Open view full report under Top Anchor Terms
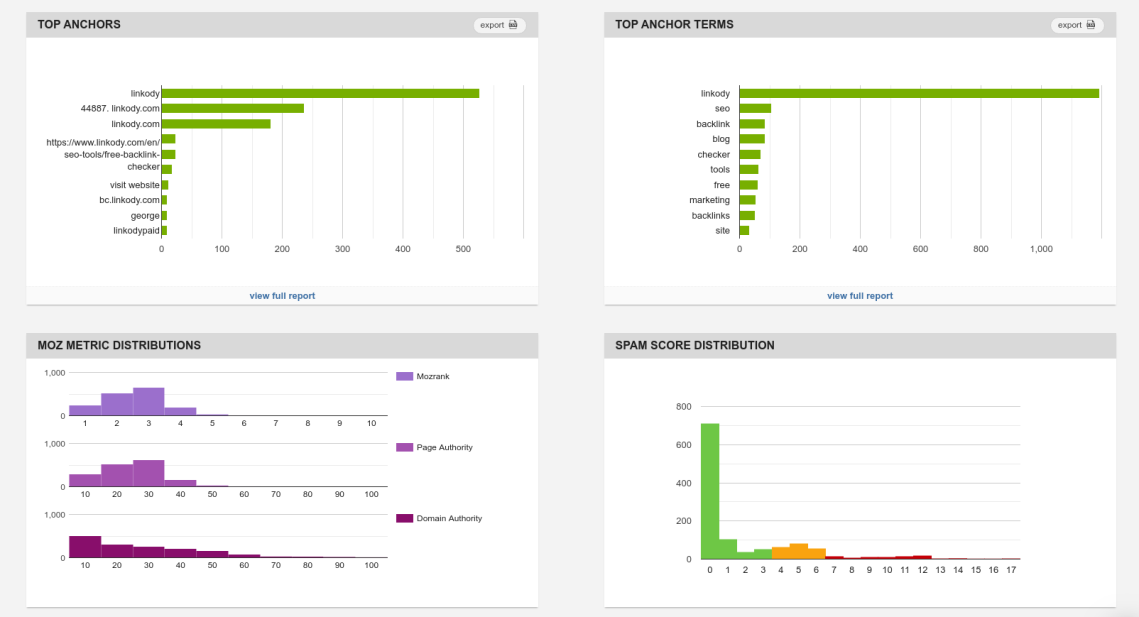1139x617 pixels. (859, 295)
